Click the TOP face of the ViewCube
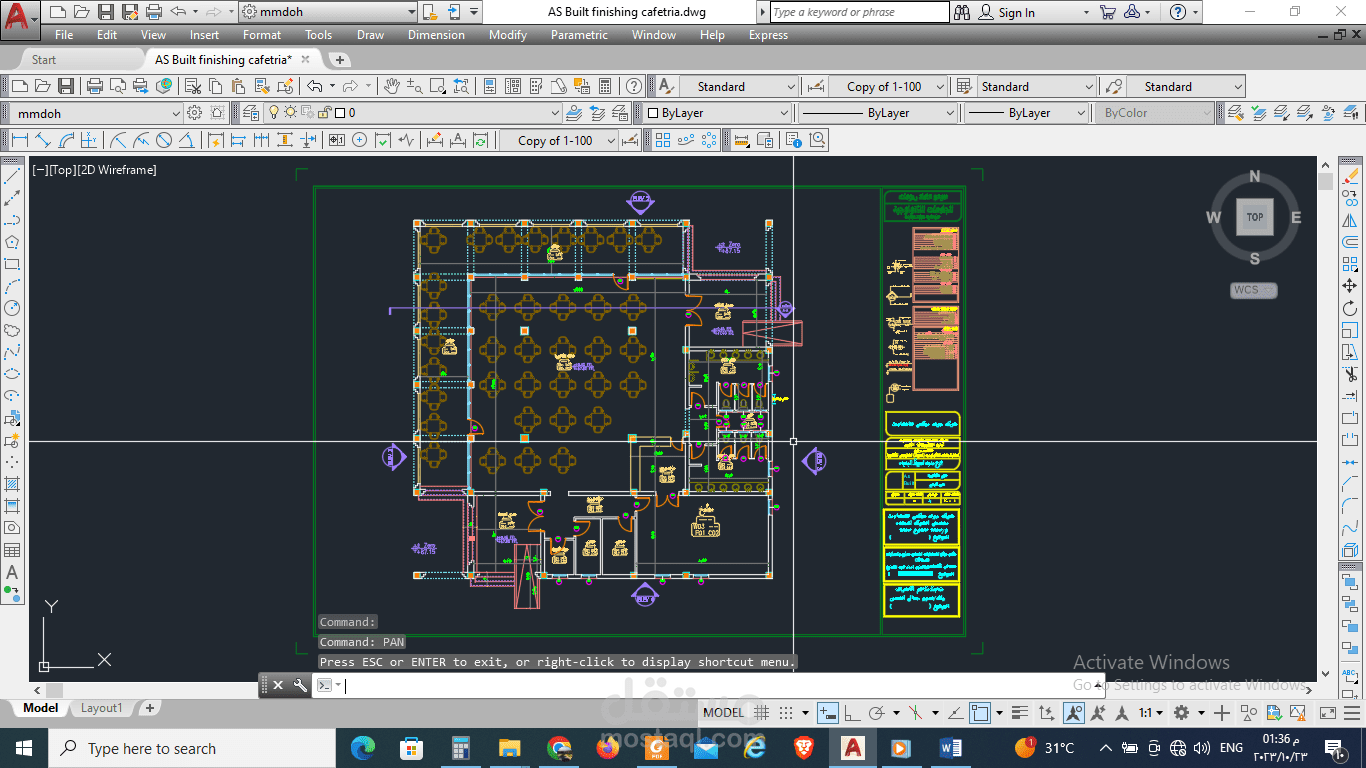 (x=1254, y=217)
